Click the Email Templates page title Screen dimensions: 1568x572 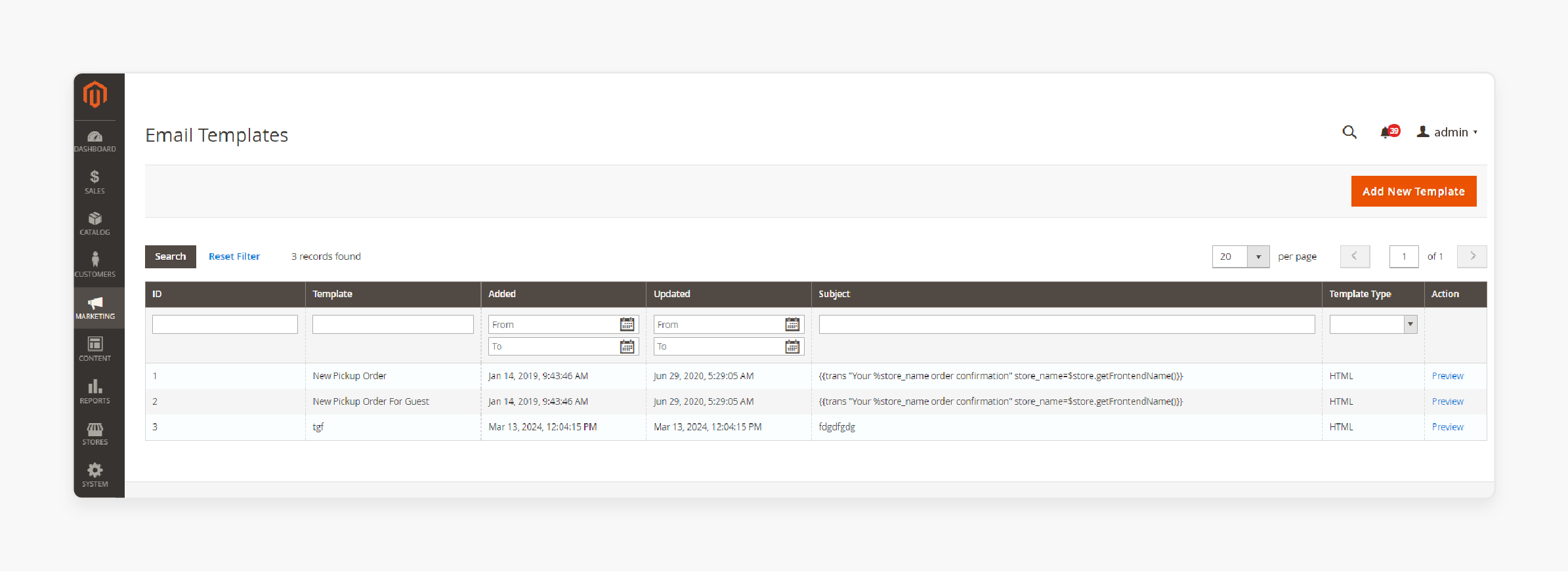[217, 135]
